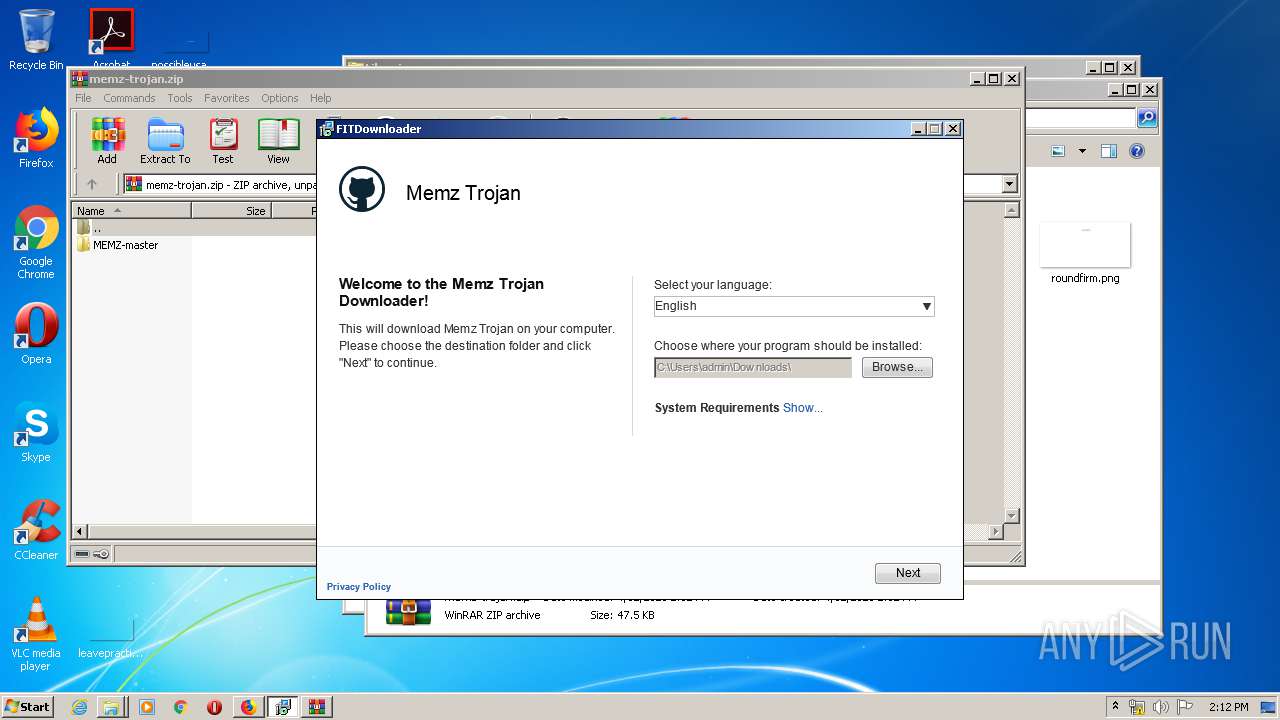
Task: Open the Commands menu
Action: 129,98
